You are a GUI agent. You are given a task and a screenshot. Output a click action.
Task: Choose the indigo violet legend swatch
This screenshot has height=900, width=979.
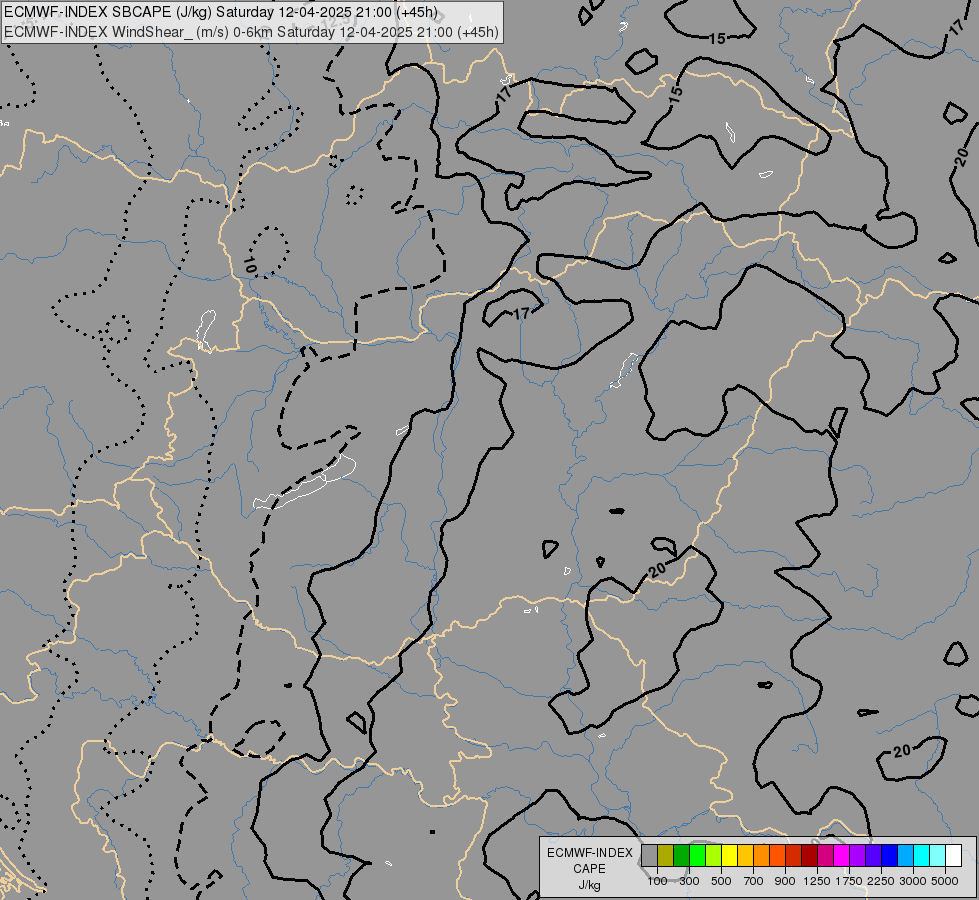(873, 856)
